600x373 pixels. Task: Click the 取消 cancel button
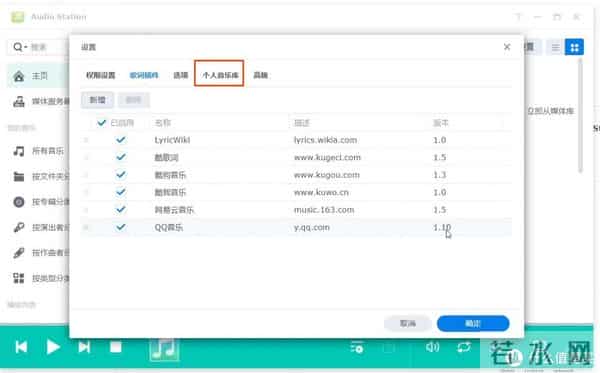pyautogui.click(x=408, y=324)
